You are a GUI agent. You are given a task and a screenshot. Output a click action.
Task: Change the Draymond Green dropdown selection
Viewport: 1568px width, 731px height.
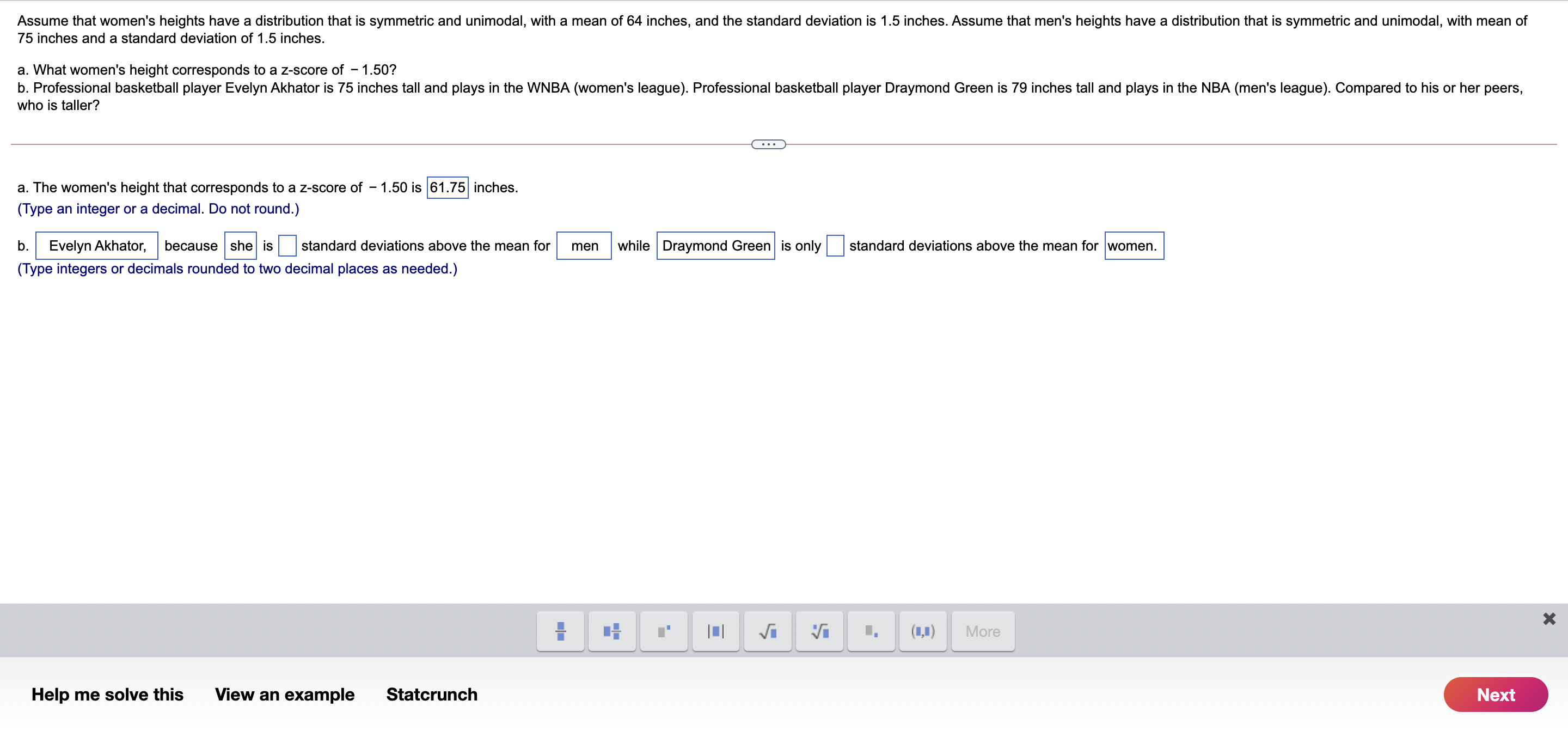[x=716, y=246]
